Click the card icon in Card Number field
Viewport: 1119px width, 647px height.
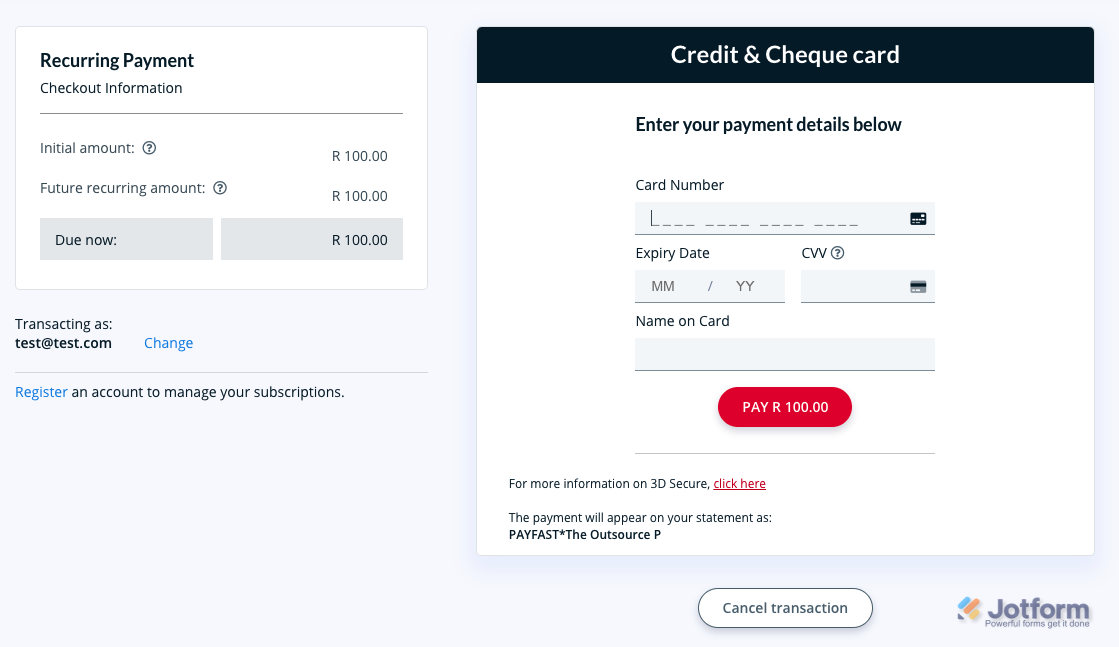(918, 218)
